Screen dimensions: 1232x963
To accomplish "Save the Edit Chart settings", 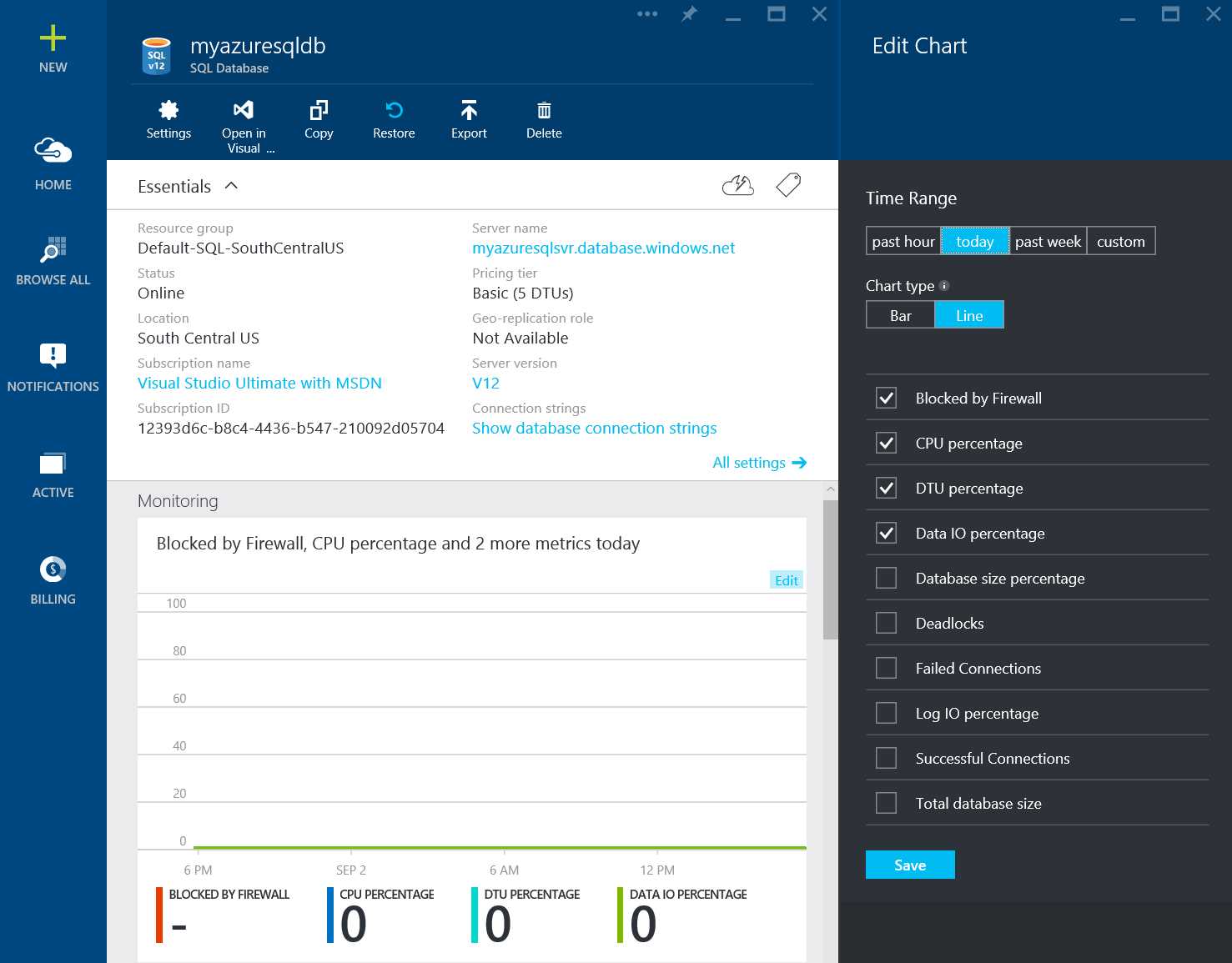I will click(909, 865).
